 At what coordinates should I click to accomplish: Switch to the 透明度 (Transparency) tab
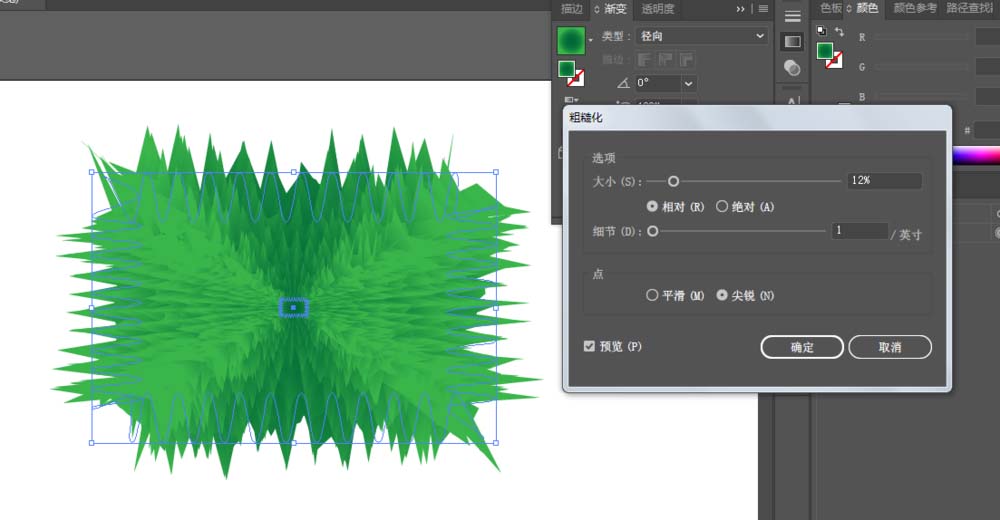coord(658,8)
